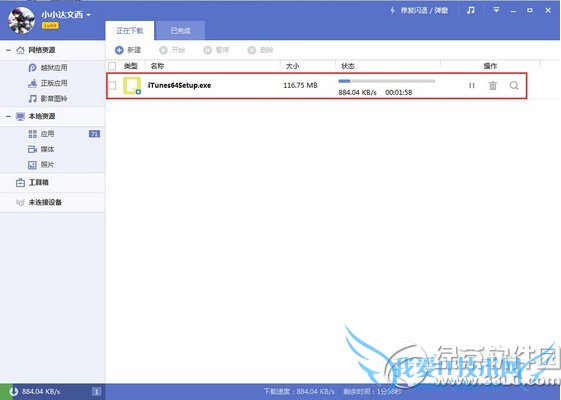Select the 未连接设备 device entry
This screenshot has width=561, height=400.
tap(39, 202)
